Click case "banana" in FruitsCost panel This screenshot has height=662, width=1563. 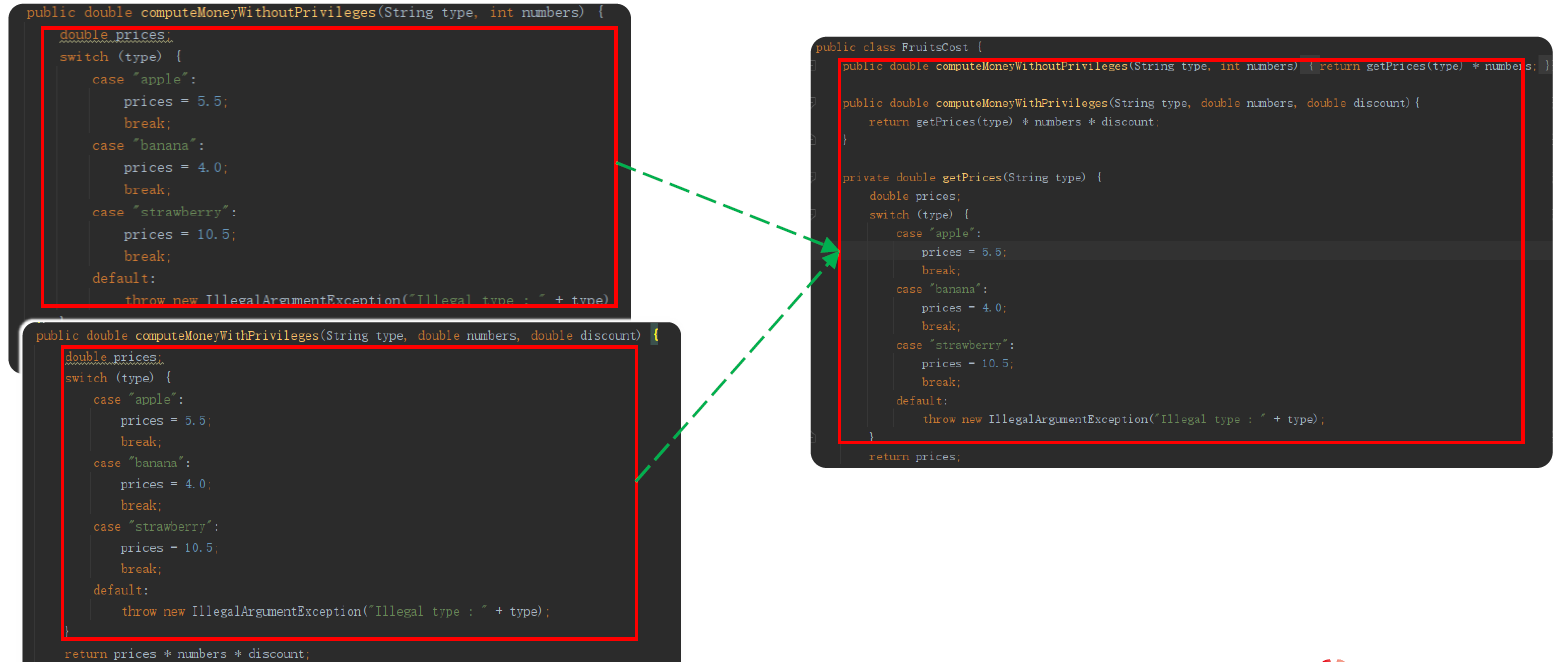click(942, 289)
